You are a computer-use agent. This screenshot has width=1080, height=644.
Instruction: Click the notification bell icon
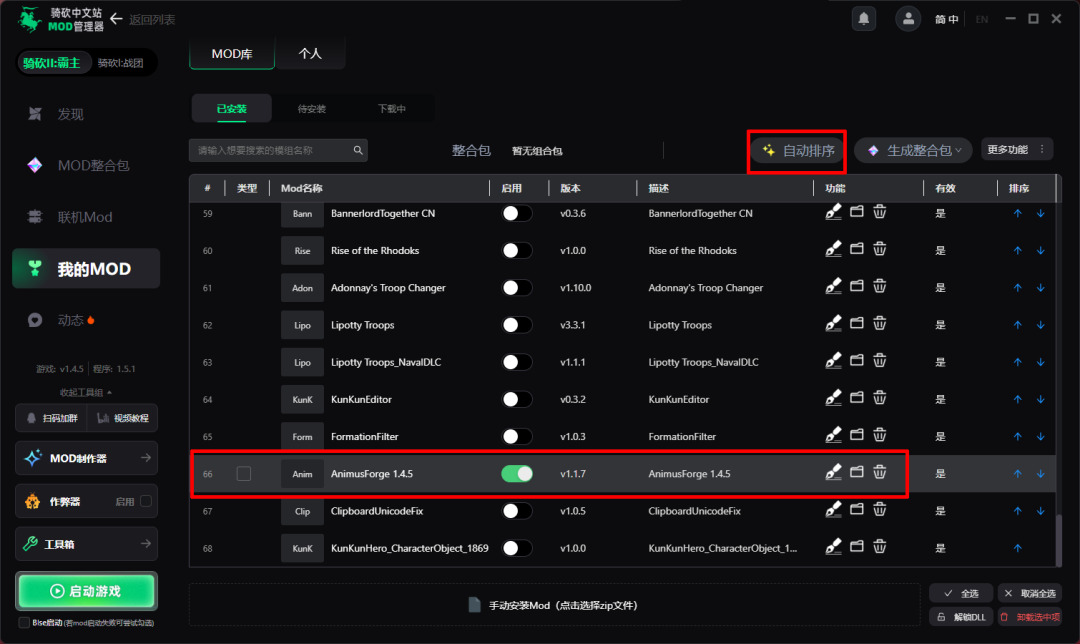click(x=864, y=19)
